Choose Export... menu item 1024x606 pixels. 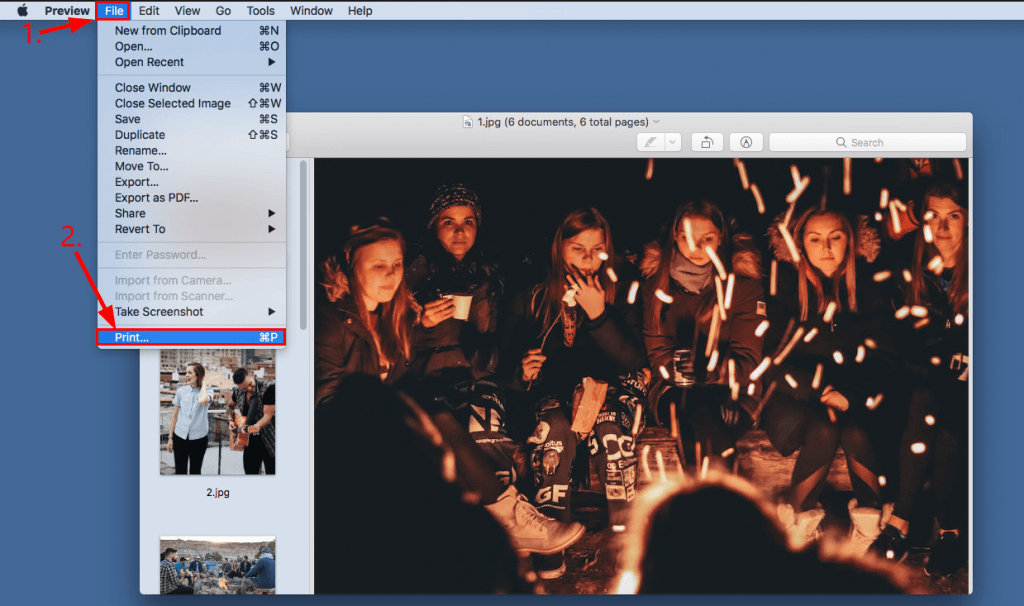[x=192, y=182]
